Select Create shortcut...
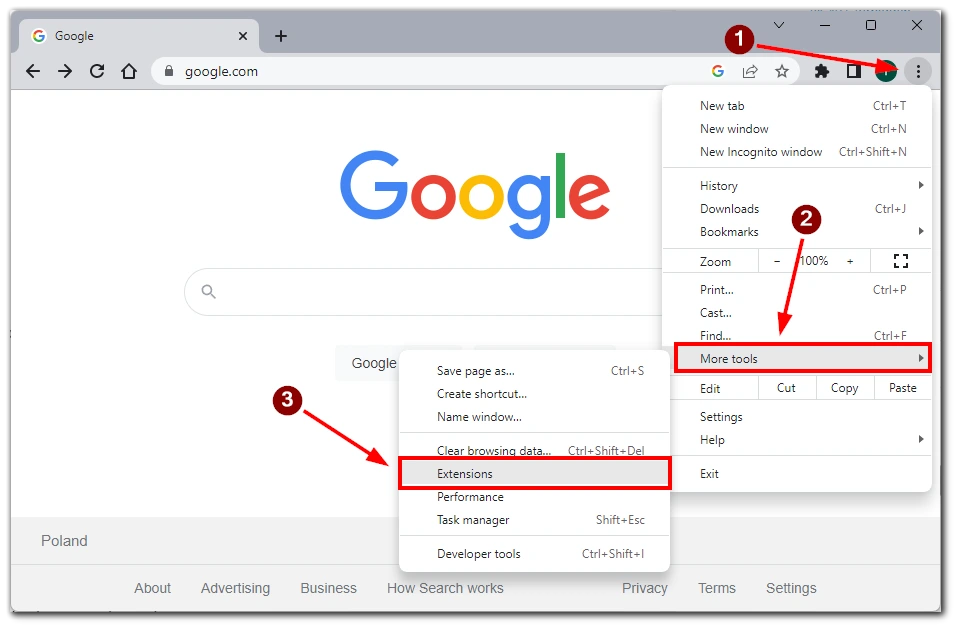Viewport: 959px width, 630px height. pyautogui.click(x=535, y=395)
